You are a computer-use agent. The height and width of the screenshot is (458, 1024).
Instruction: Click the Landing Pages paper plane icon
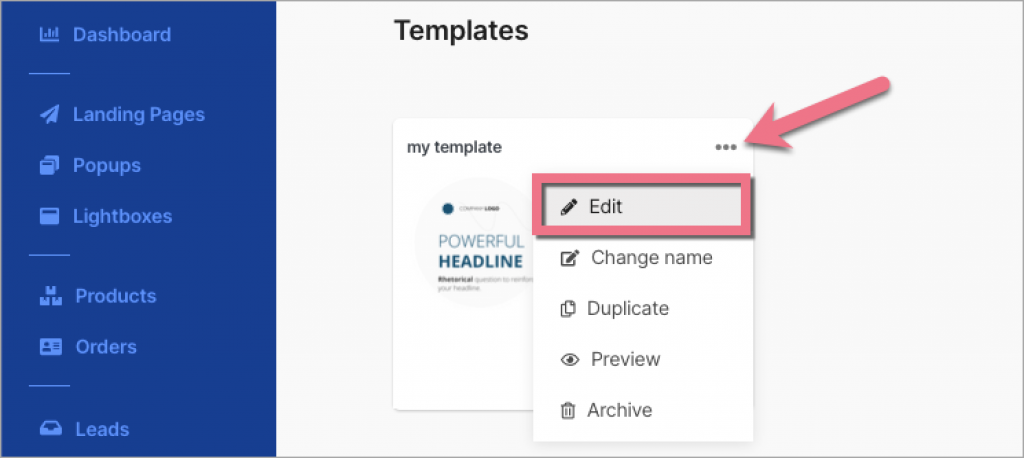(x=49, y=115)
